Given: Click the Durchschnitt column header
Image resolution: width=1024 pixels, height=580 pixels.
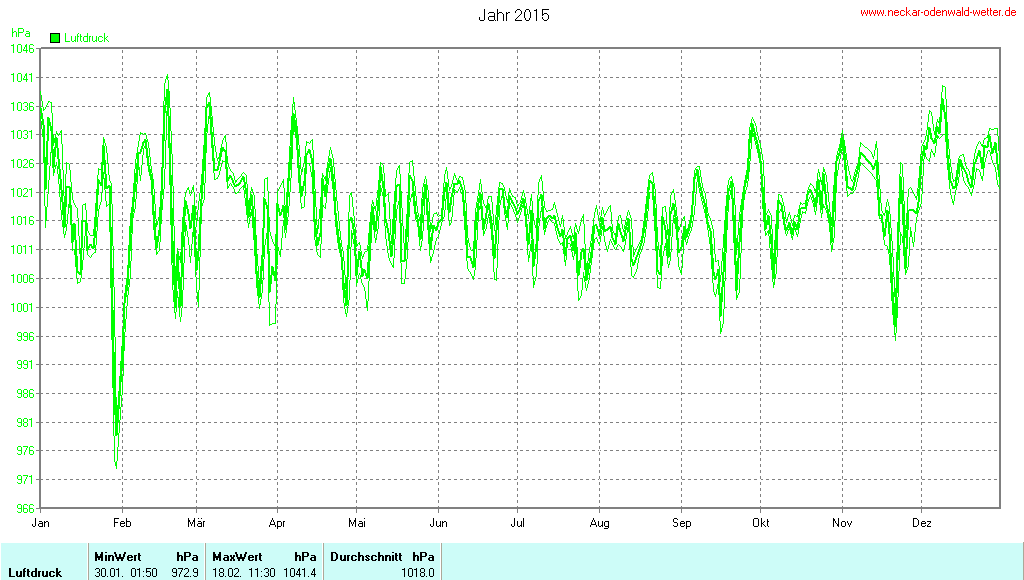Looking at the screenshot, I should [366, 556].
